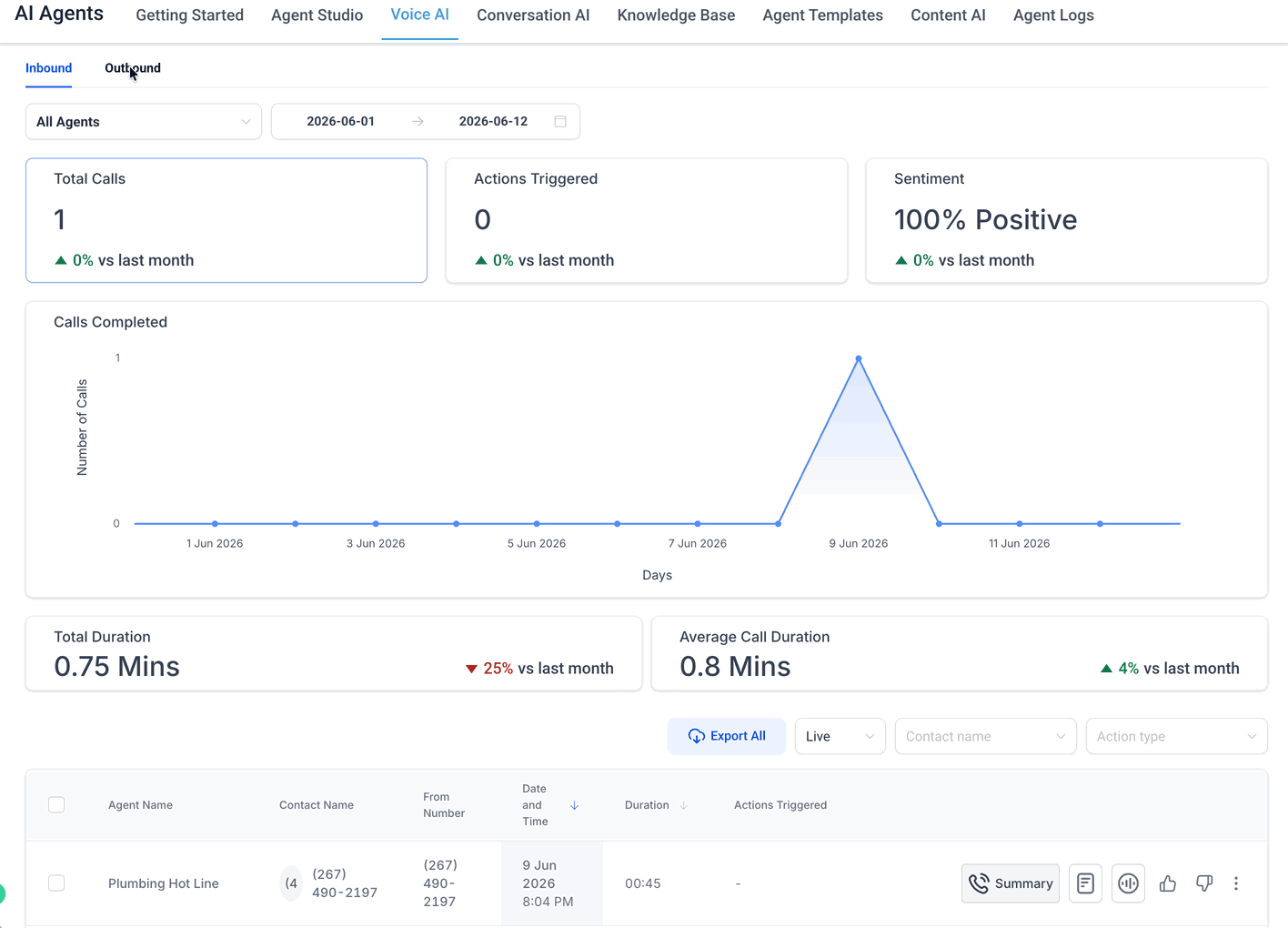Give thumbs up on the Plumbing Hot Line call
This screenshot has height=928, width=1288.
click(x=1168, y=883)
